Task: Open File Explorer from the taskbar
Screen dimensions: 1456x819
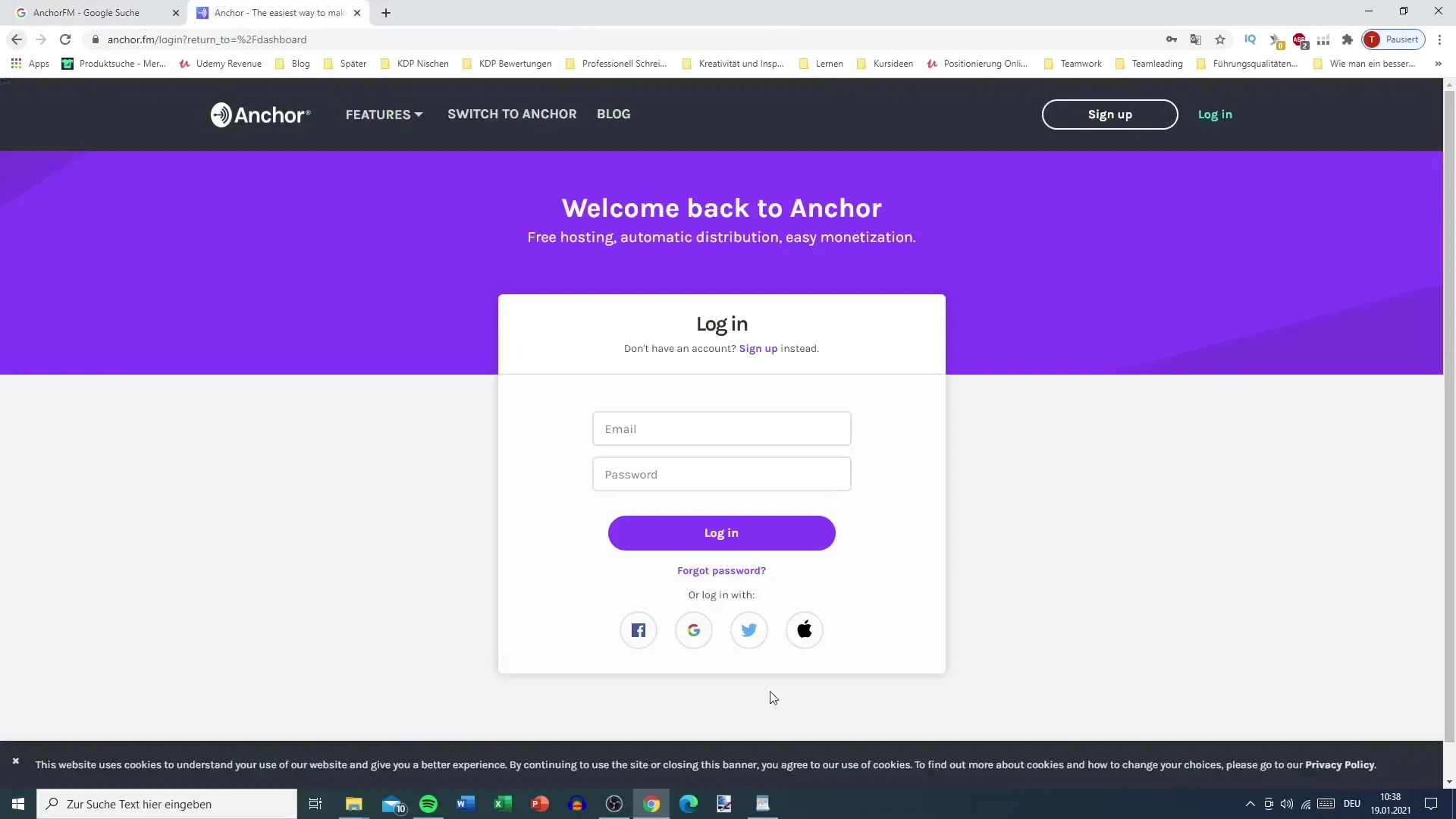Action: pyautogui.click(x=354, y=804)
